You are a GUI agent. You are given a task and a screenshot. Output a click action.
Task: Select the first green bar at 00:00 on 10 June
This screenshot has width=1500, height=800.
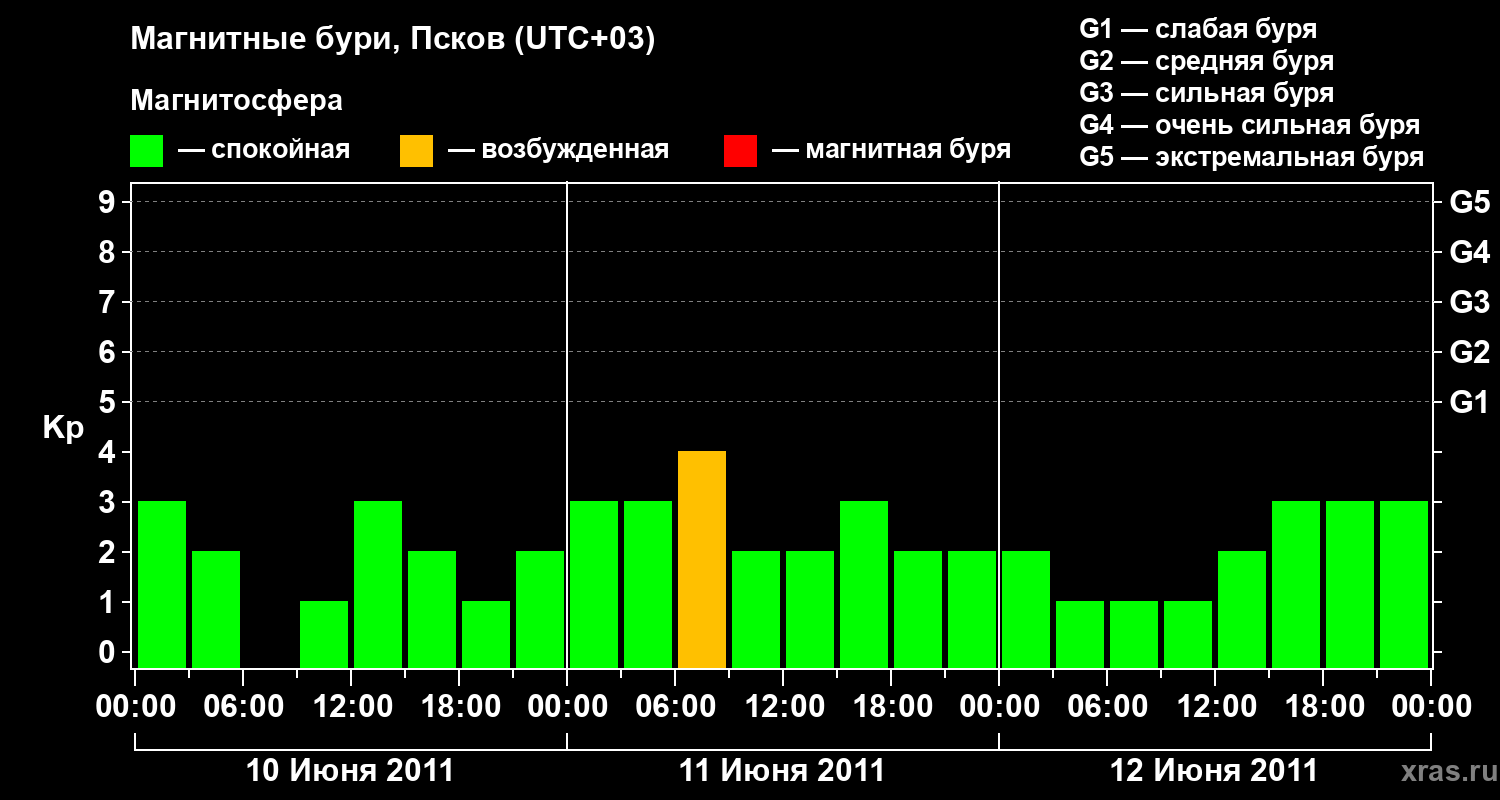point(162,585)
